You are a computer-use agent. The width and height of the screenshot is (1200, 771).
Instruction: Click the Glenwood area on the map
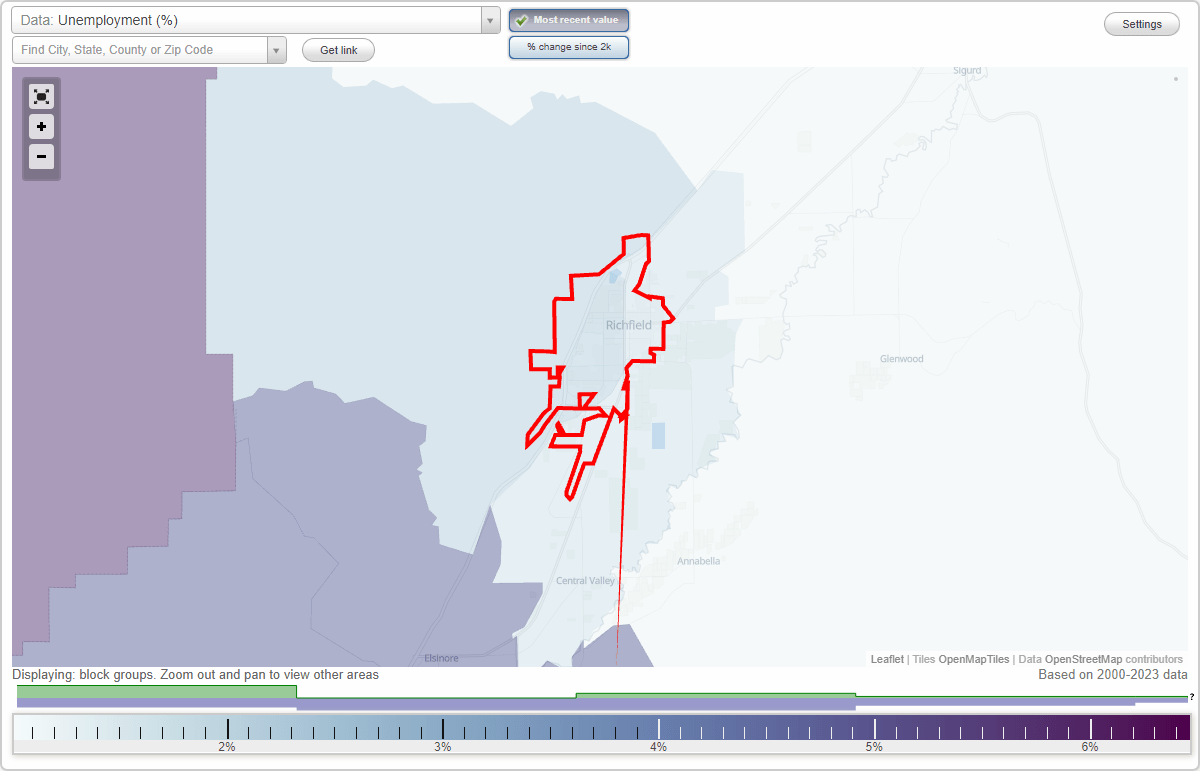[900, 358]
